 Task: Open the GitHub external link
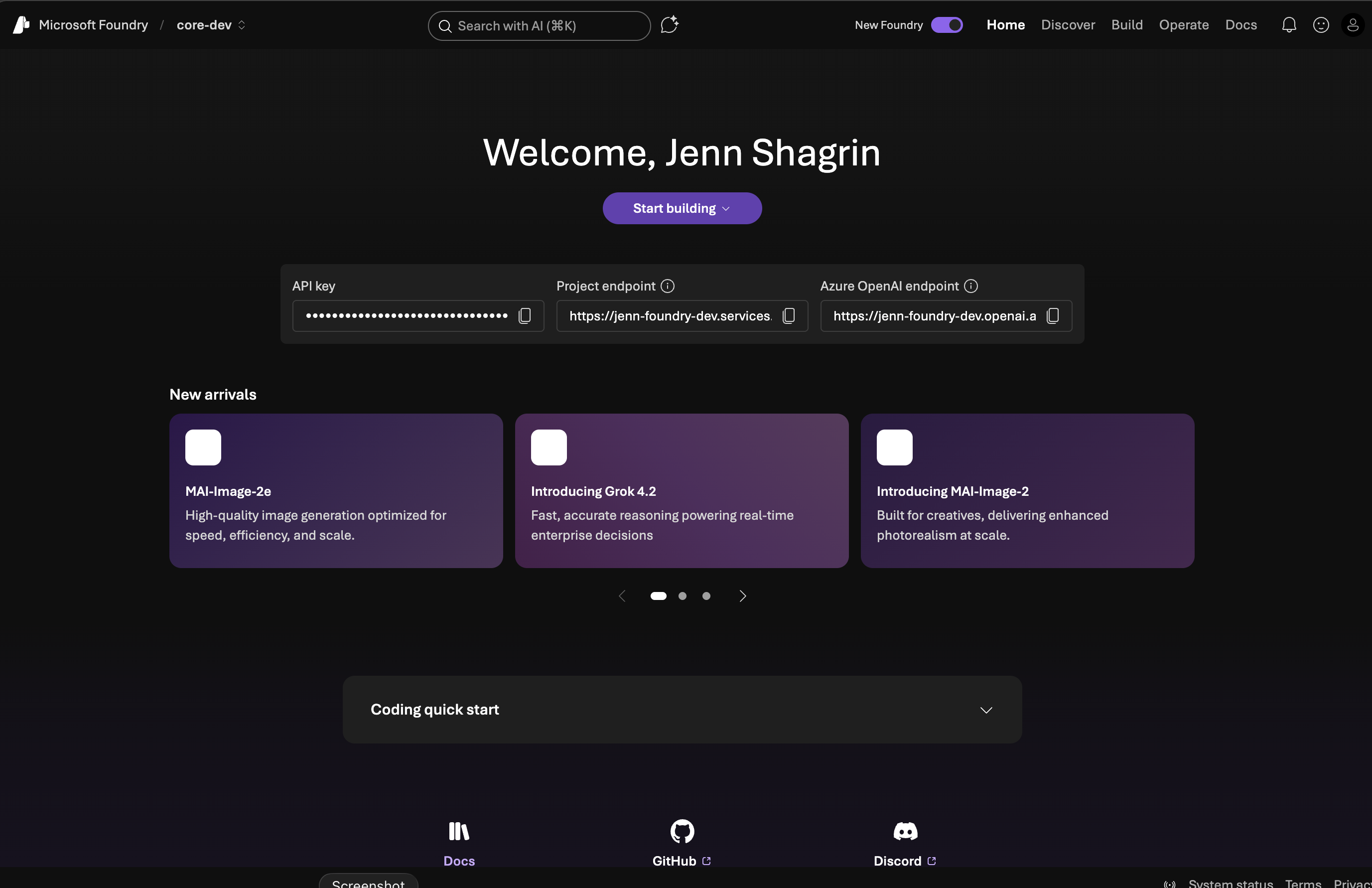pos(682,861)
